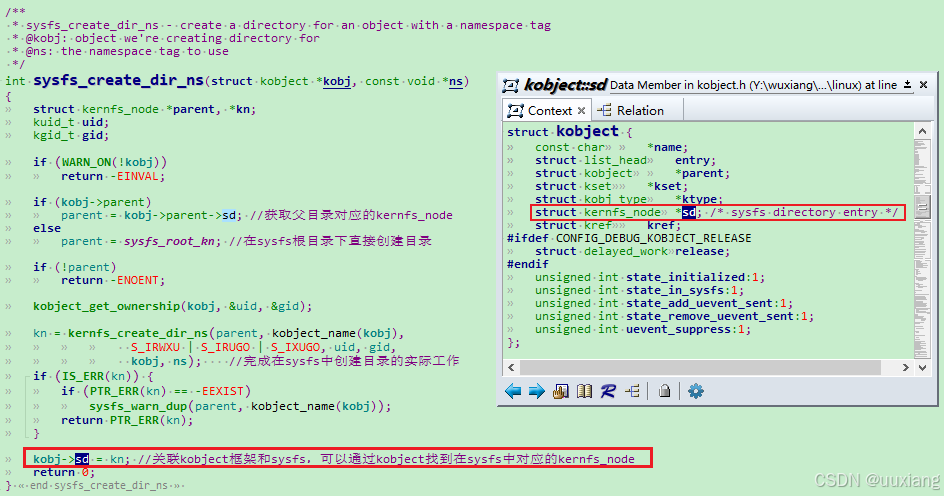The width and height of the screenshot is (944, 496).
Task: Switch to the Context tab
Action: [x=545, y=111]
